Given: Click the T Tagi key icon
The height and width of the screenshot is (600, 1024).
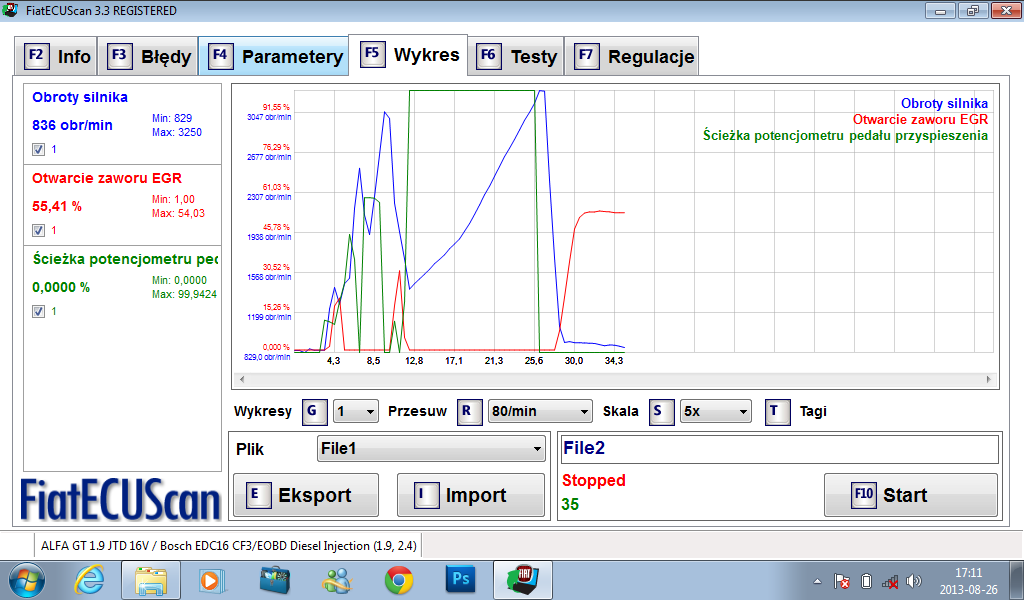Looking at the screenshot, I should coord(778,411).
